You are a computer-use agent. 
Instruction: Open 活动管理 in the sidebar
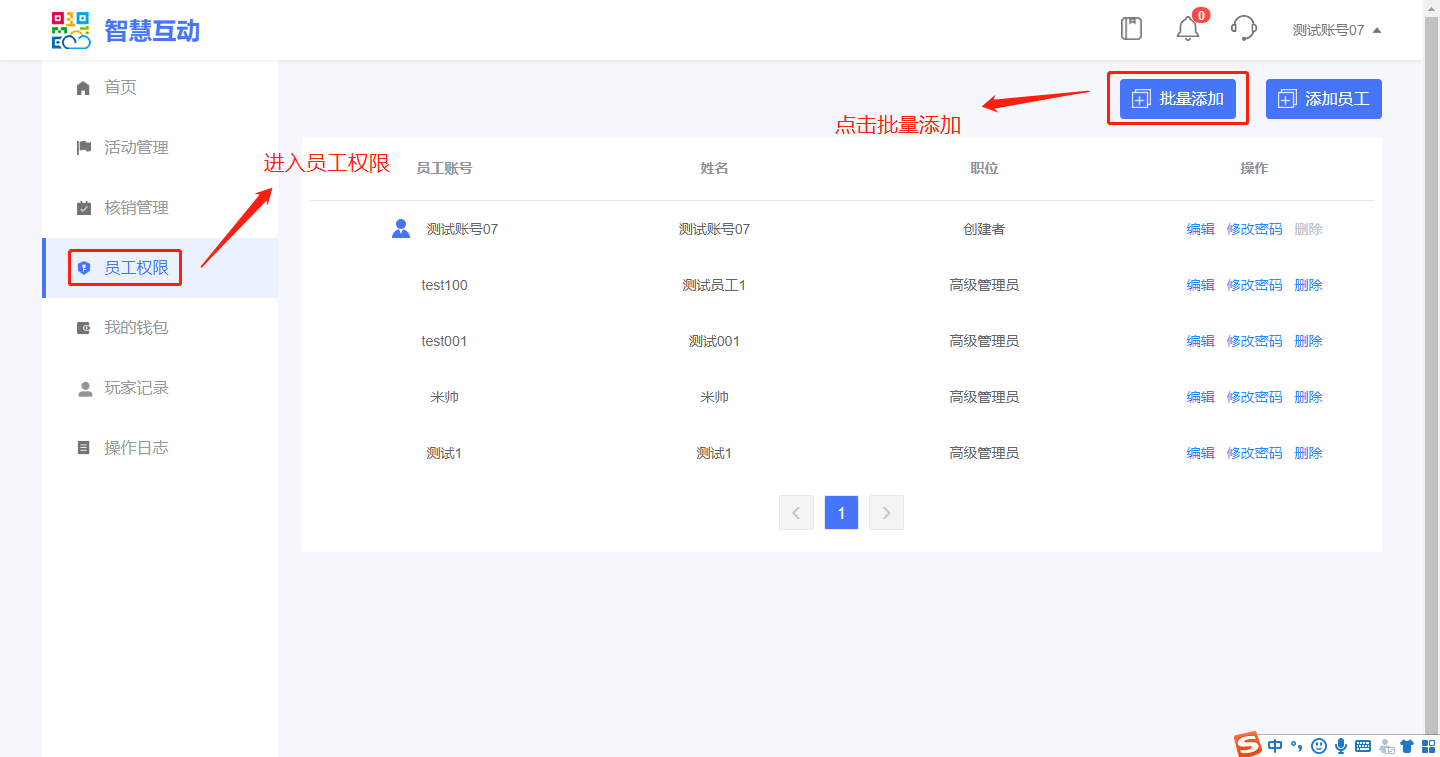coord(136,148)
